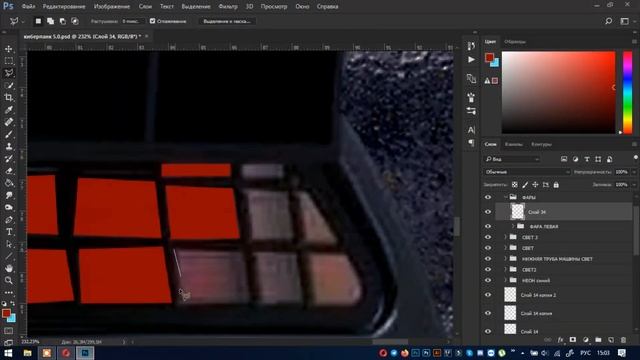This screenshot has height=360, width=640.
Task: Select the Hand tool
Action: 9,268
